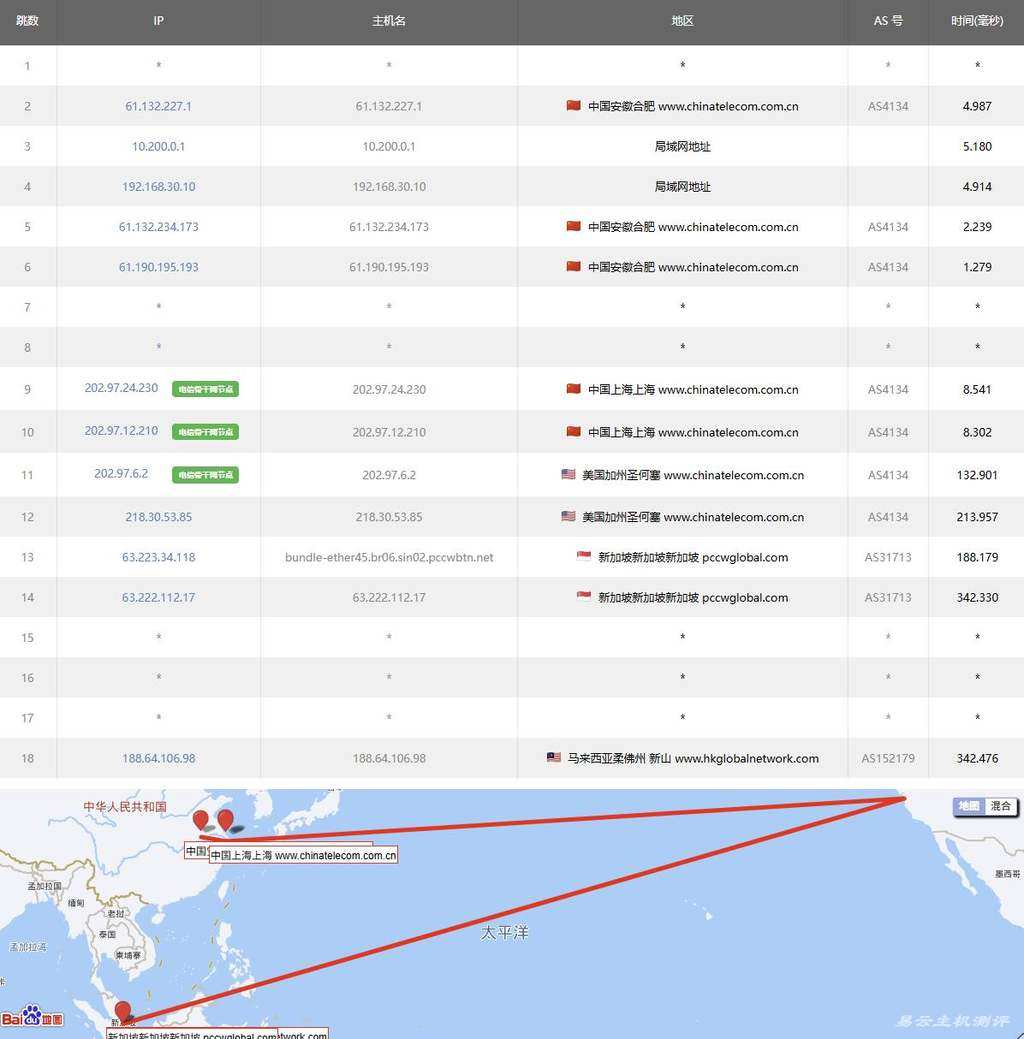The image size is (1024, 1039).
Task: Click the time value 1.279
Action: coord(977,267)
